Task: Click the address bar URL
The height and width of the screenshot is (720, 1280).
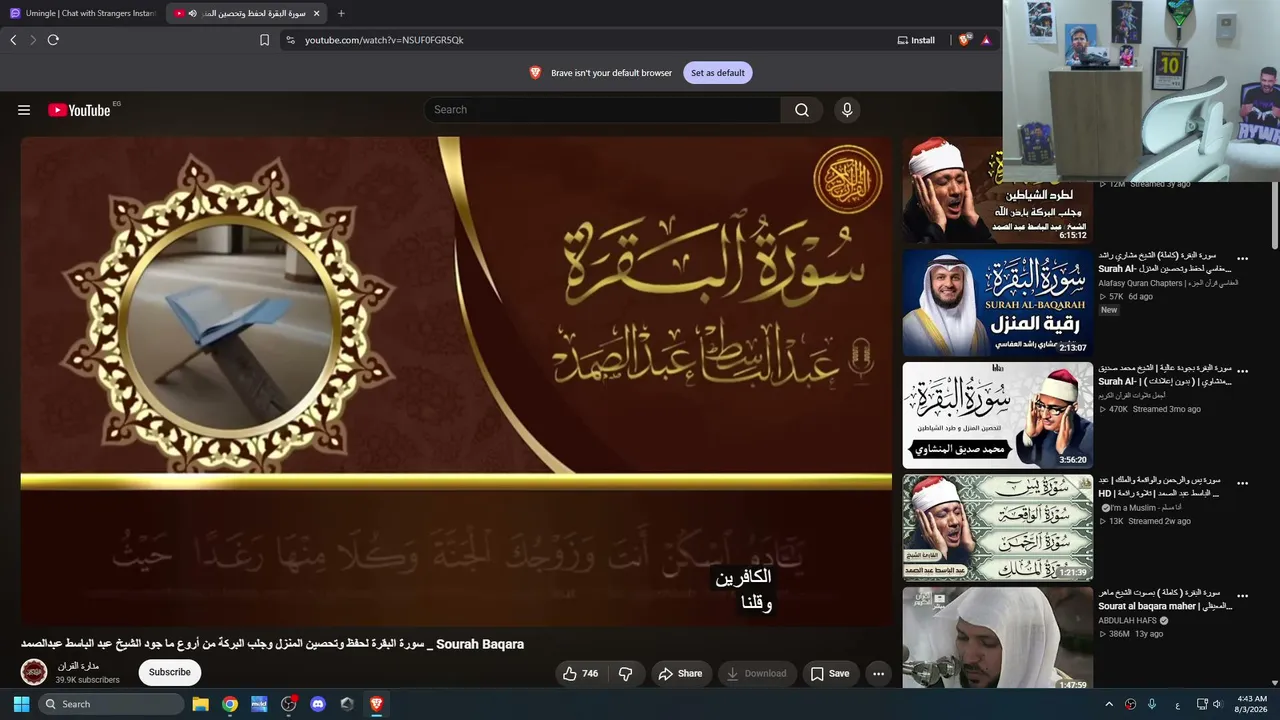Action: click(384, 40)
